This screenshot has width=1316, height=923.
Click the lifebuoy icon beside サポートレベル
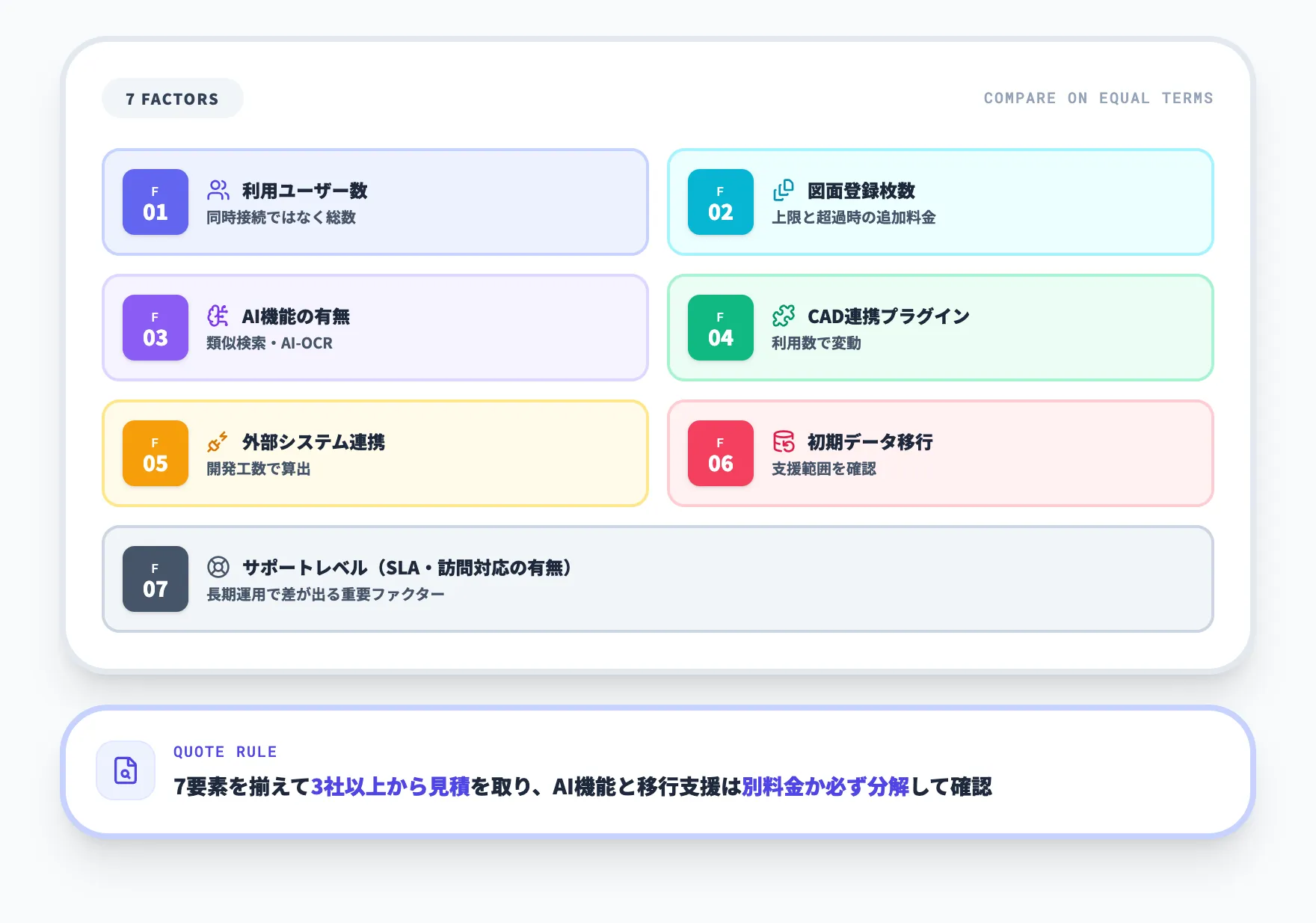(218, 567)
